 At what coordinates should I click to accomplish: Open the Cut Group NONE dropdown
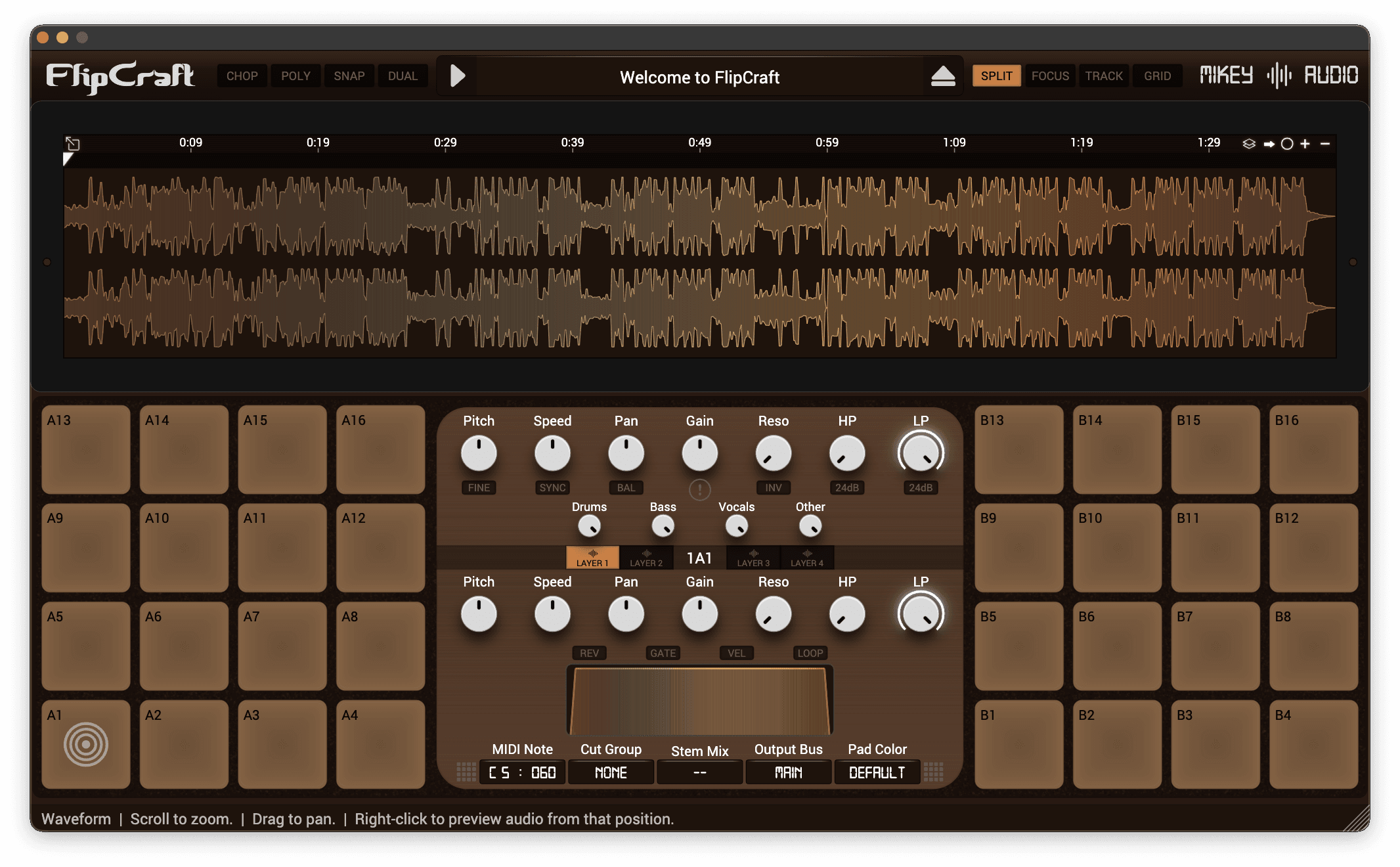pyautogui.click(x=611, y=772)
